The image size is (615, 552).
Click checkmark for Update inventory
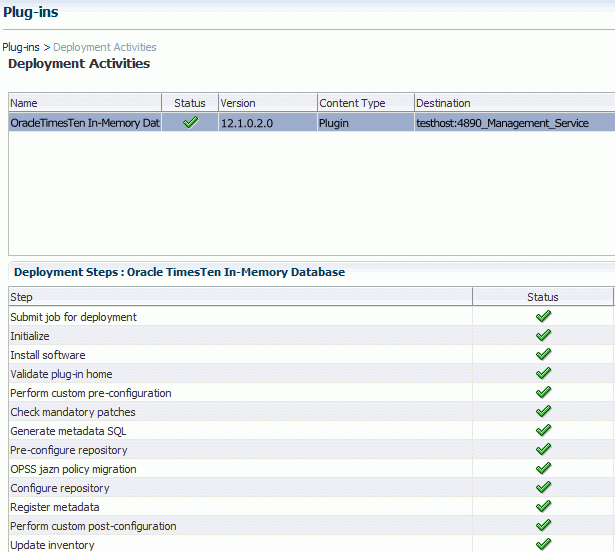(x=543, y=544)
